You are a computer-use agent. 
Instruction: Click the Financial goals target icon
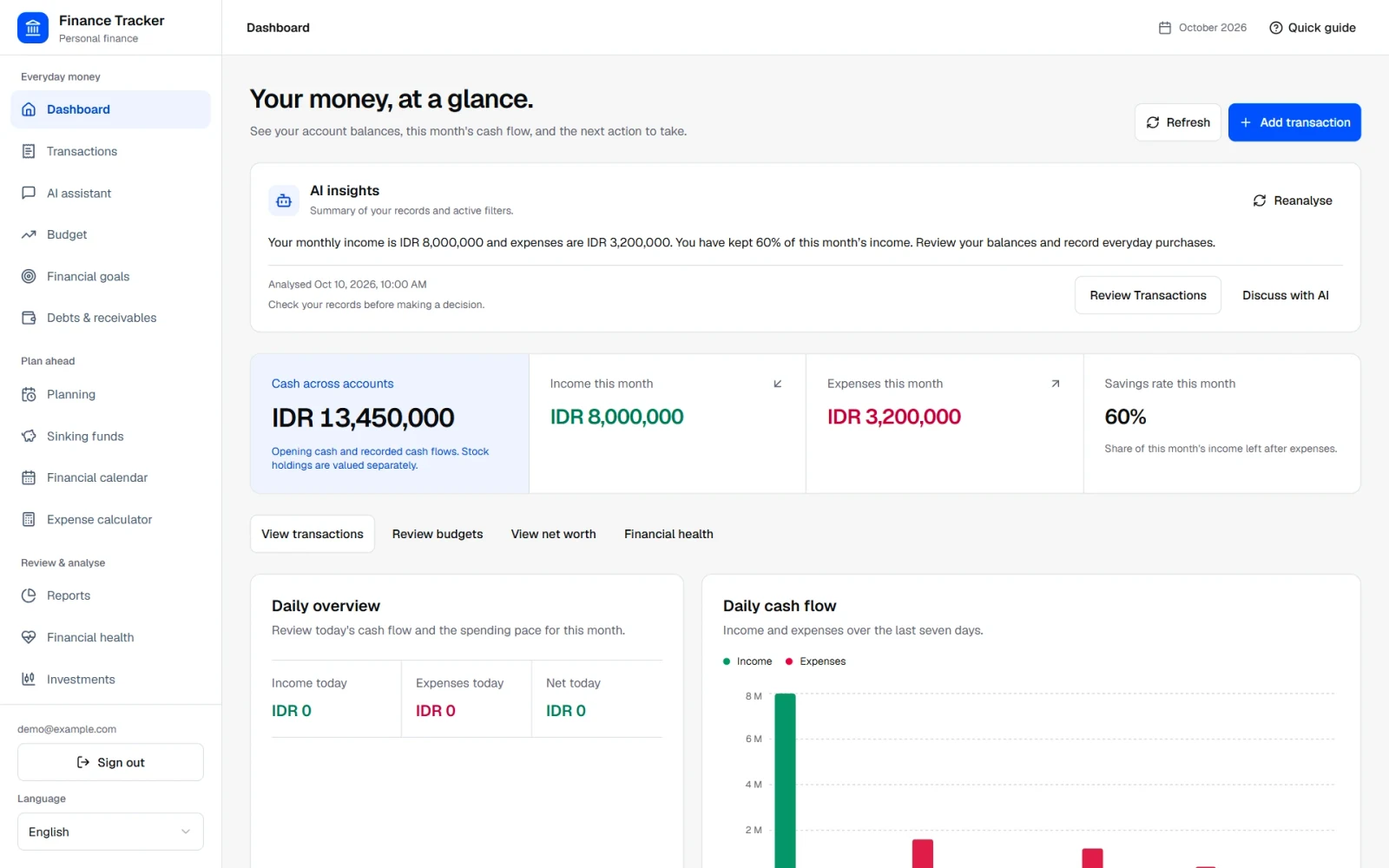[29, 276]
